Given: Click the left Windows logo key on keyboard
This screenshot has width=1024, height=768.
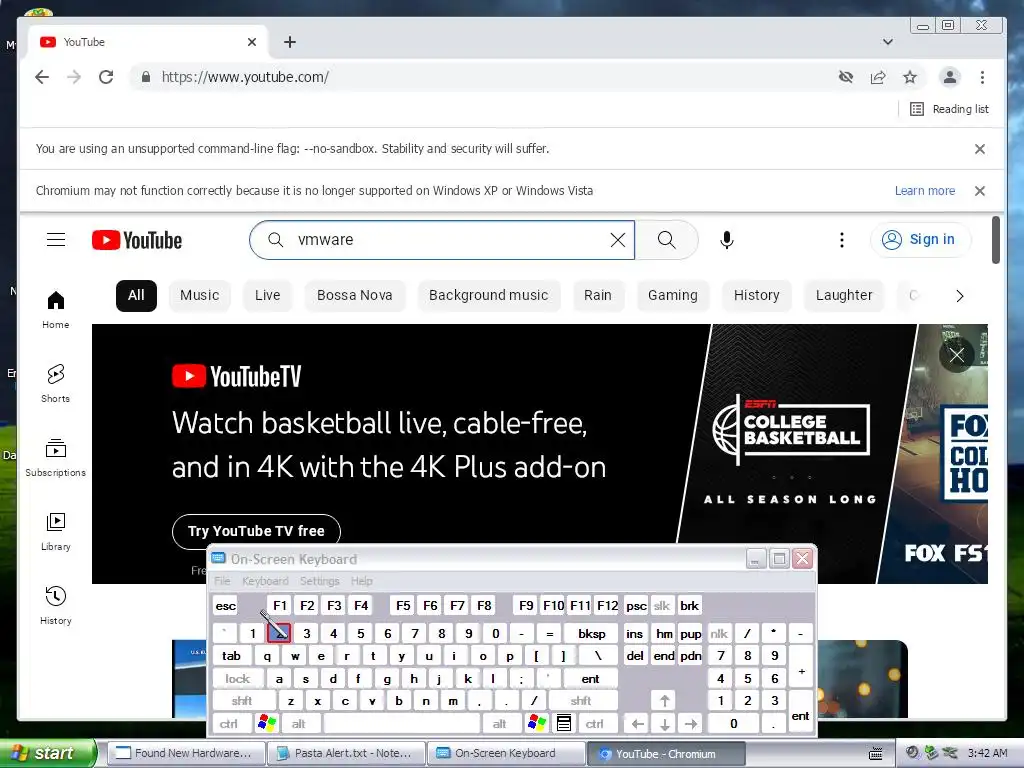Looking at the screenshot, I should point(266,723).
